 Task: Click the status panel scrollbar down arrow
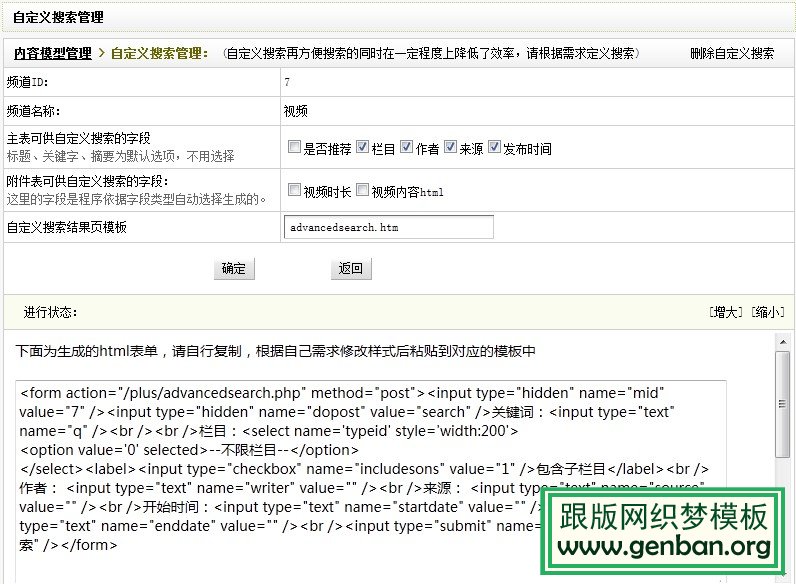coord(784,575)
